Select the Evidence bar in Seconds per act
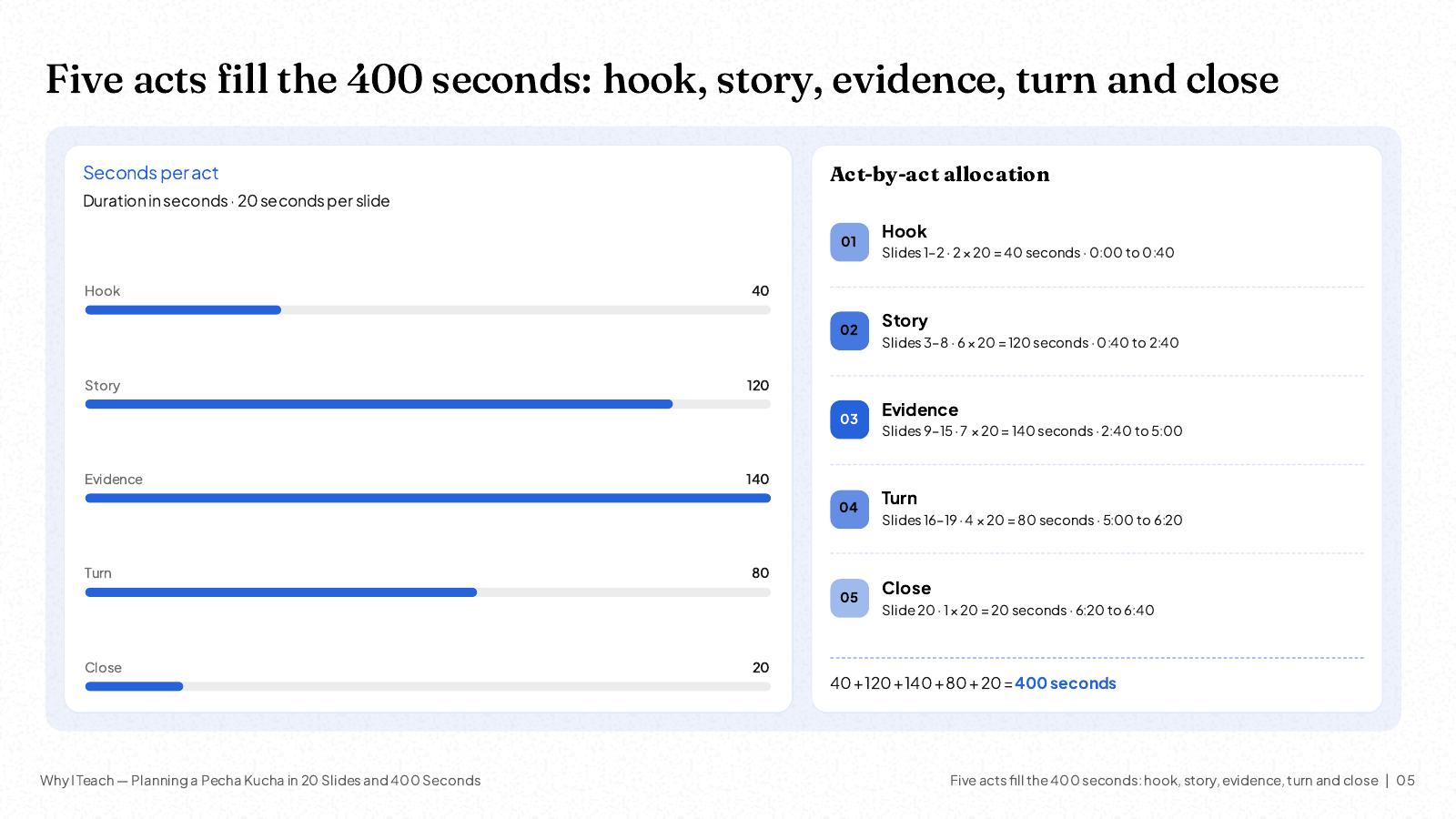 [x=428, y=498]
